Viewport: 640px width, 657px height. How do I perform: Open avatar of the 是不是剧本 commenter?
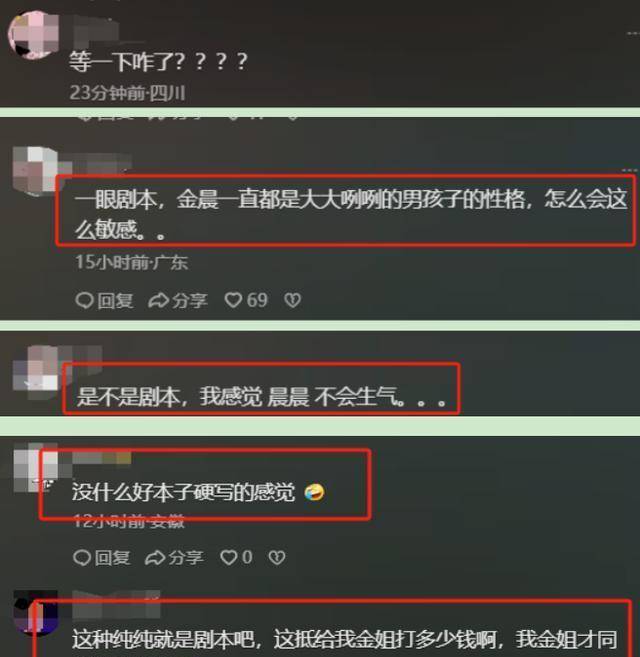[36, 369]
